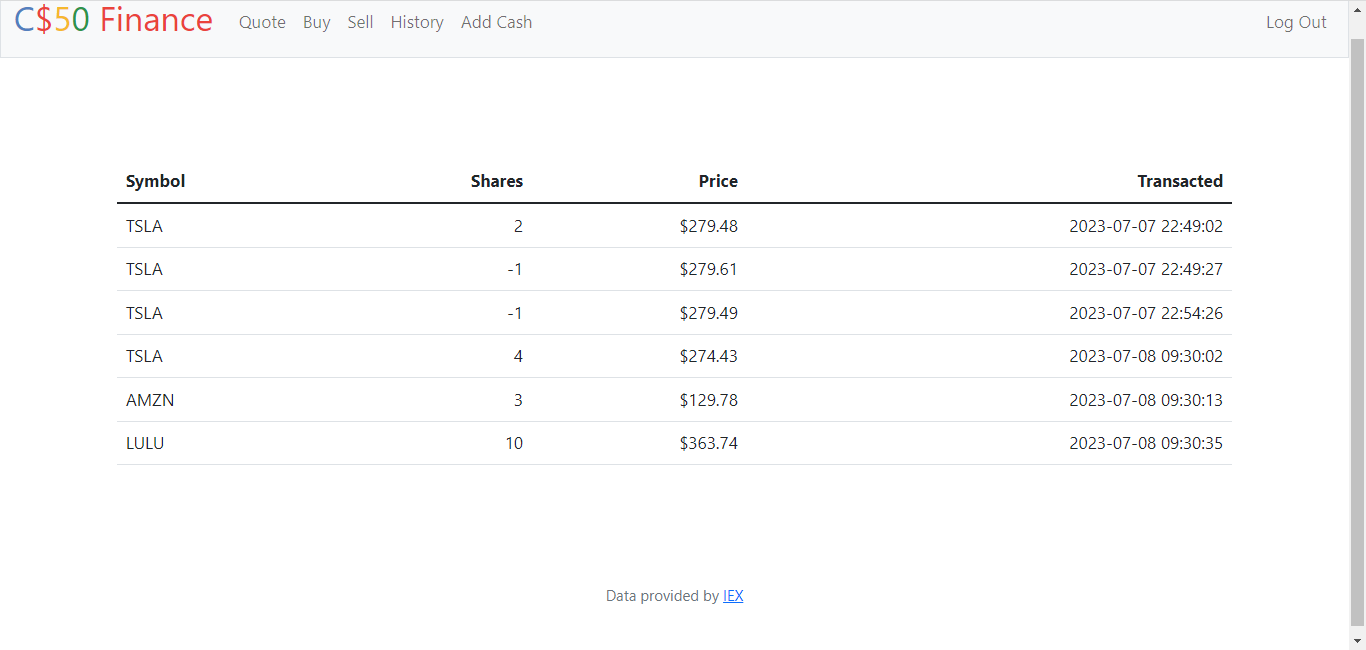Follow the IEX data provider link
Image resolution: width=1366 pixels, height=650 pixels.
[x=733, y=596]
